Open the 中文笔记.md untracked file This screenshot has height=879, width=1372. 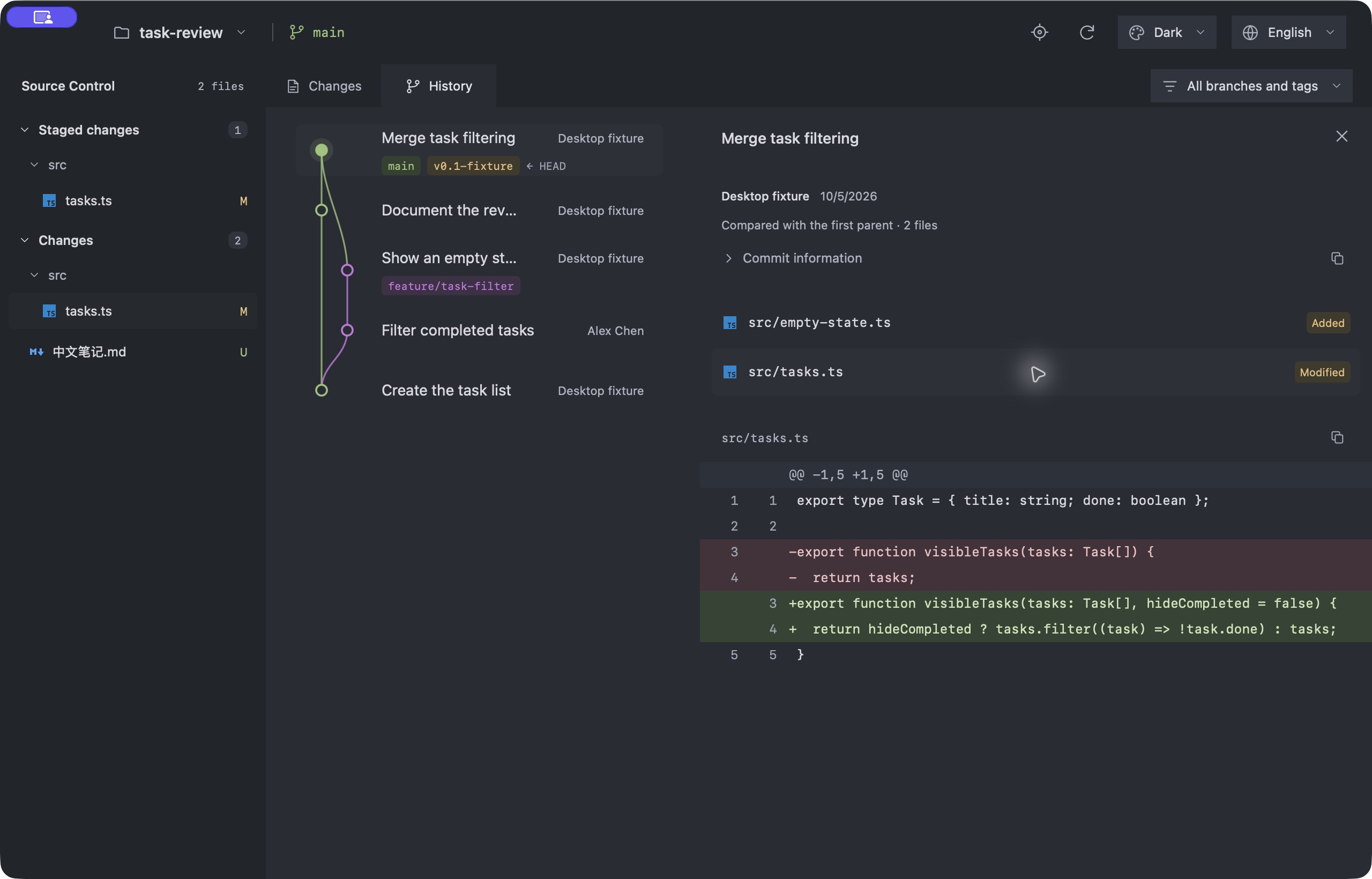133,352
